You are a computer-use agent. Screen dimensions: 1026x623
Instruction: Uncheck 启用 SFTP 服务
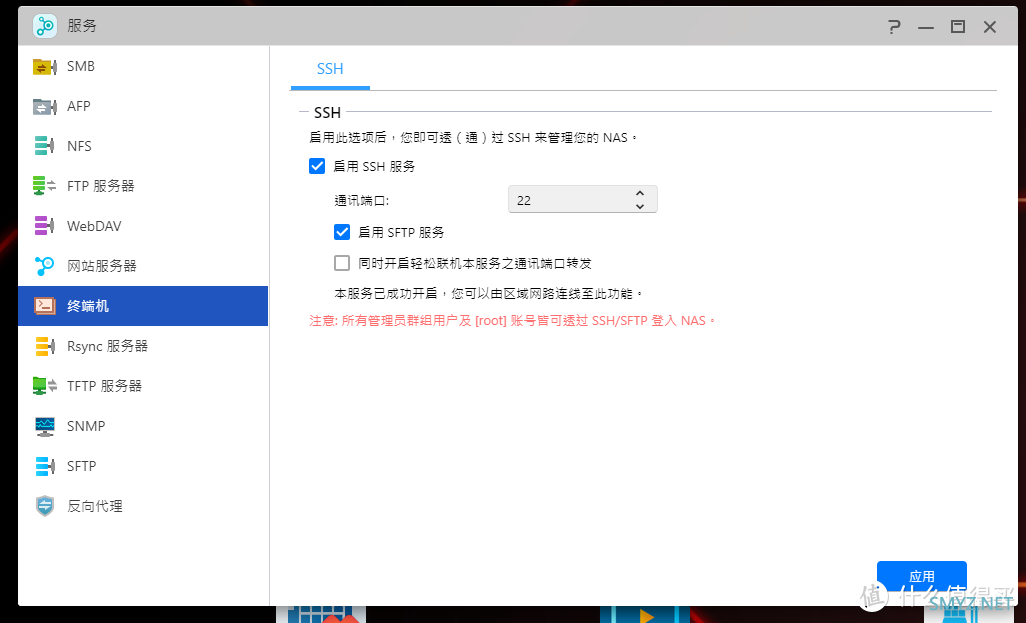click(342, 232)
